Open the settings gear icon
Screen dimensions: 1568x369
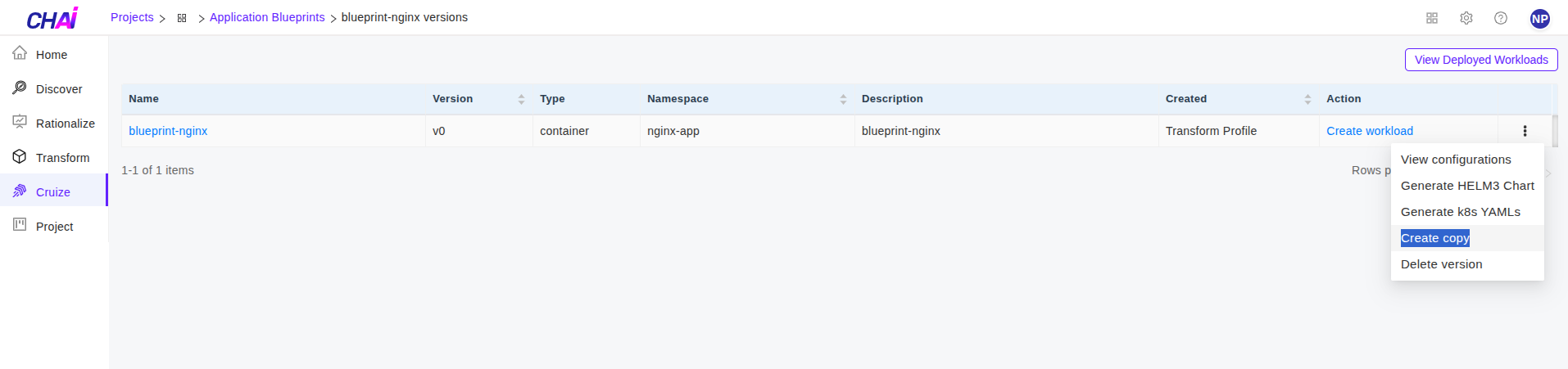coord(1466,18)
